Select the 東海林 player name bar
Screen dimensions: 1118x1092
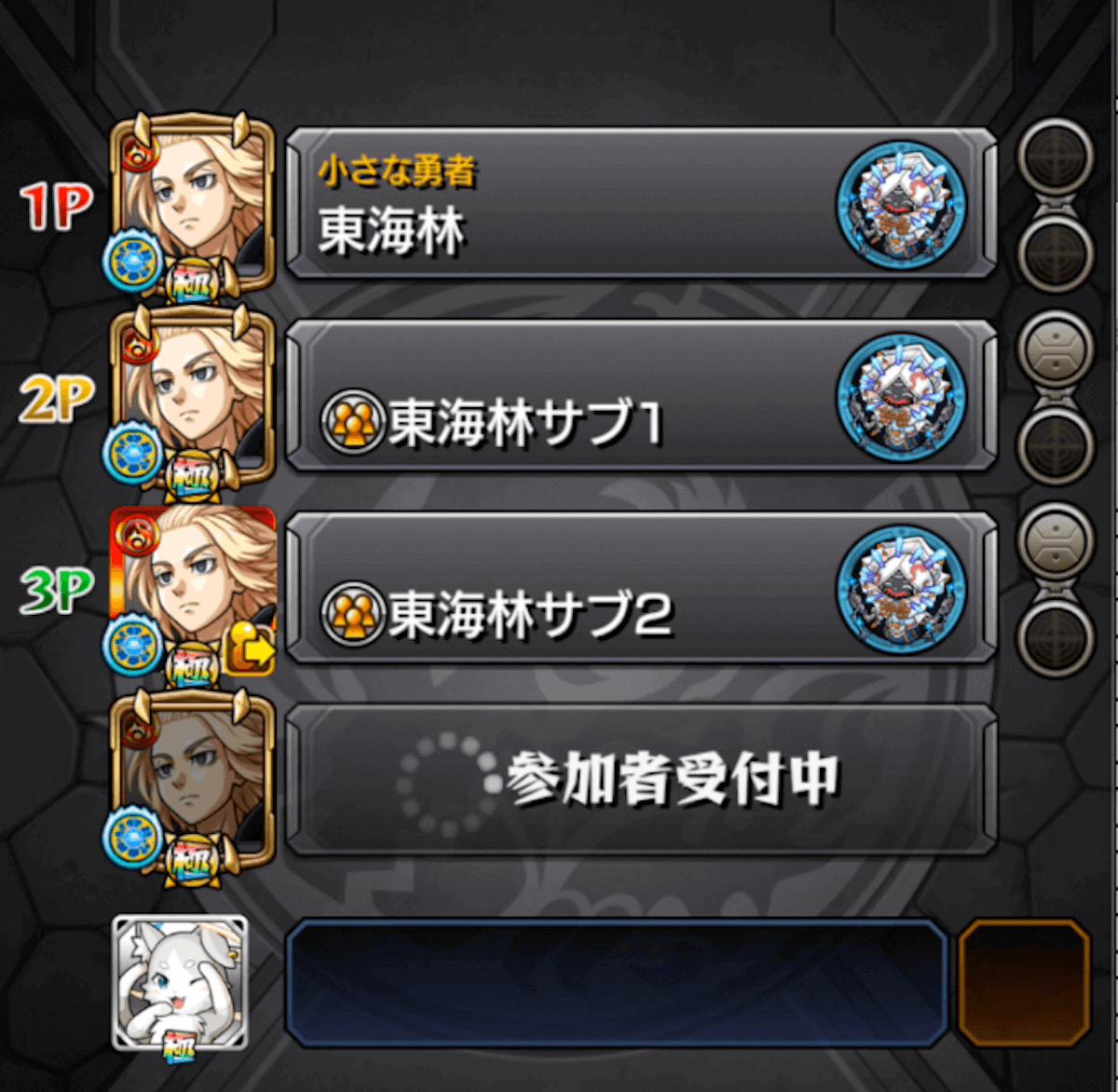[x=642, y=204]
